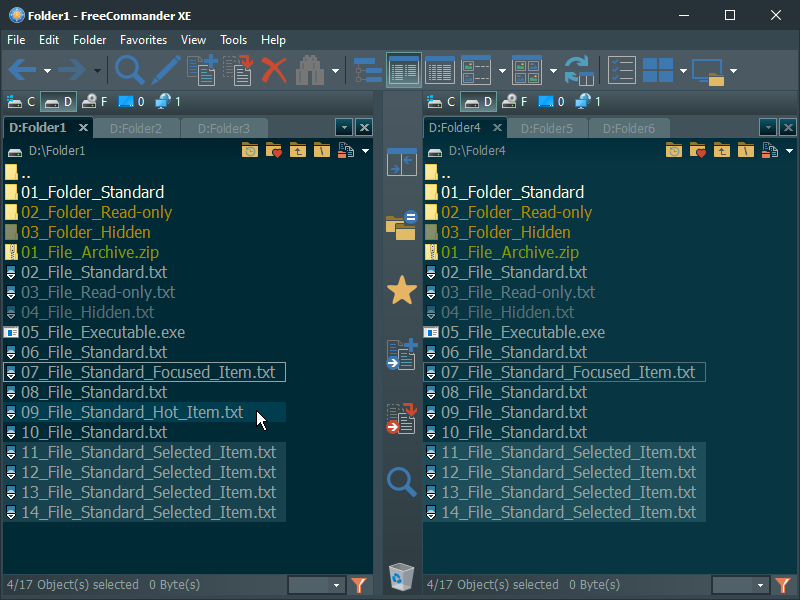
Task: Click the left panel orange filter icon
Action: click(360, 585)
